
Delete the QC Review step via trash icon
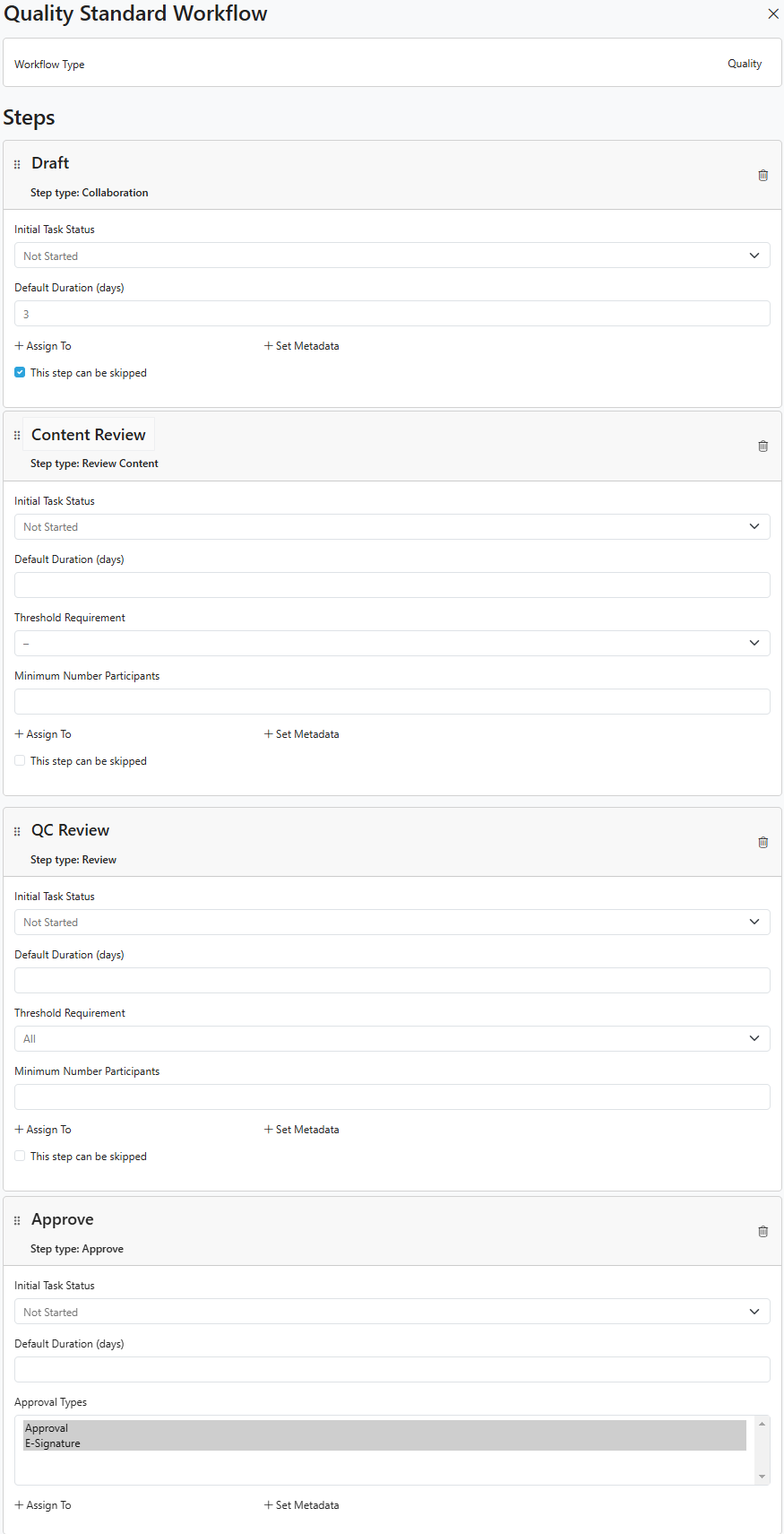tap(762, 842)
